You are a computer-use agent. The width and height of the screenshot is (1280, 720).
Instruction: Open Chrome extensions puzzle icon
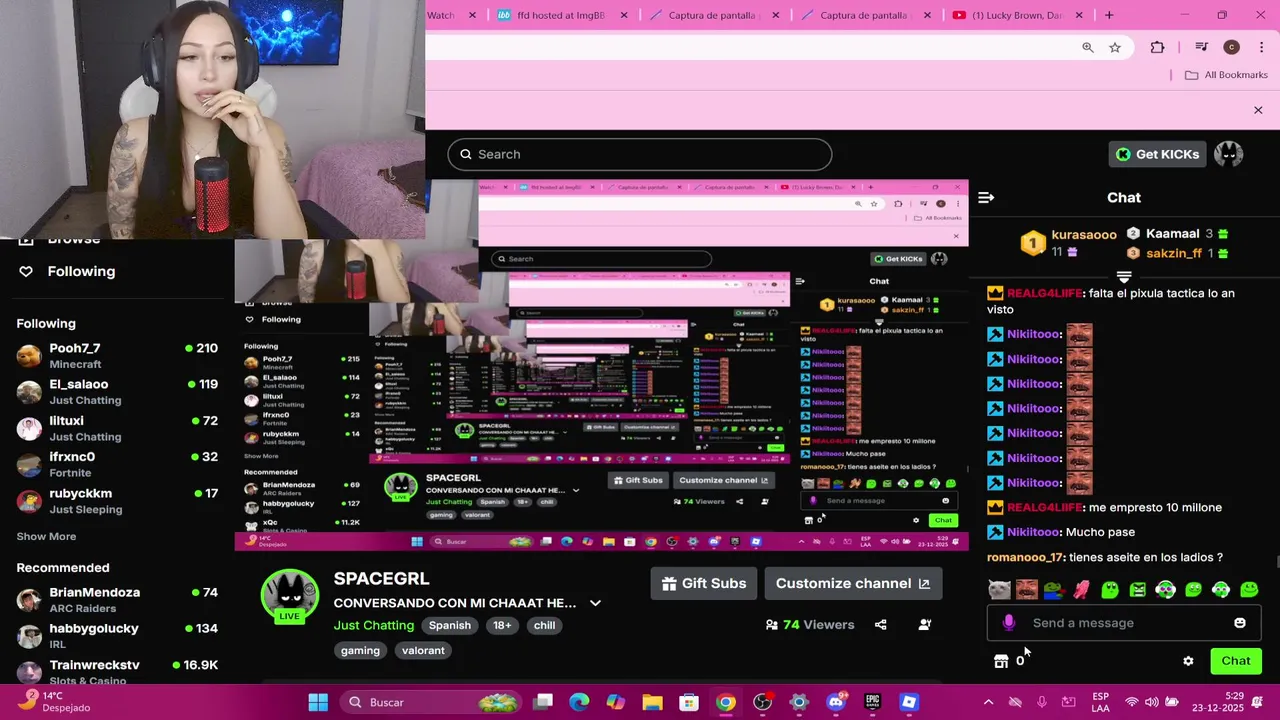coord(1158,47)
